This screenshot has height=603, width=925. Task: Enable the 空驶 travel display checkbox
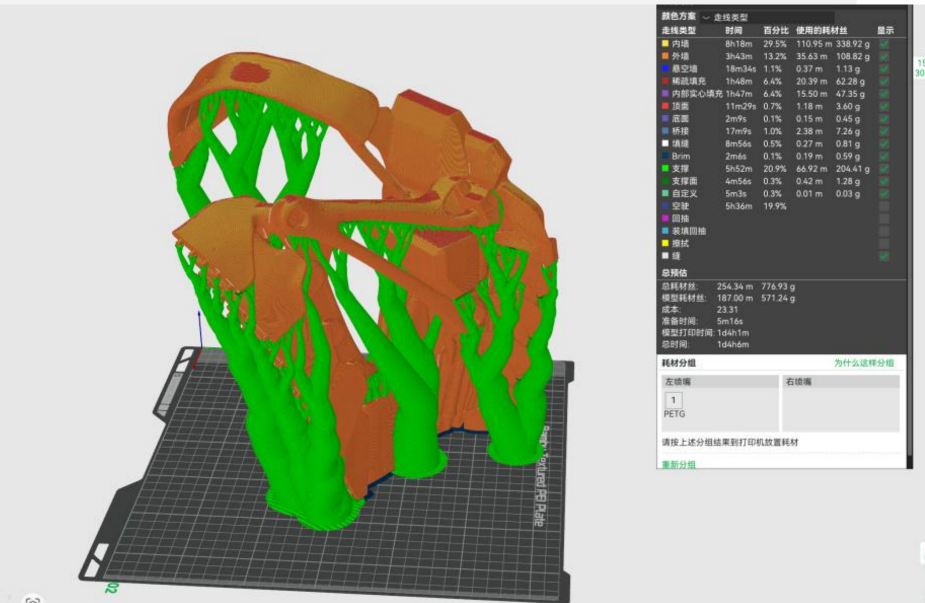click(x=884, y=206)
